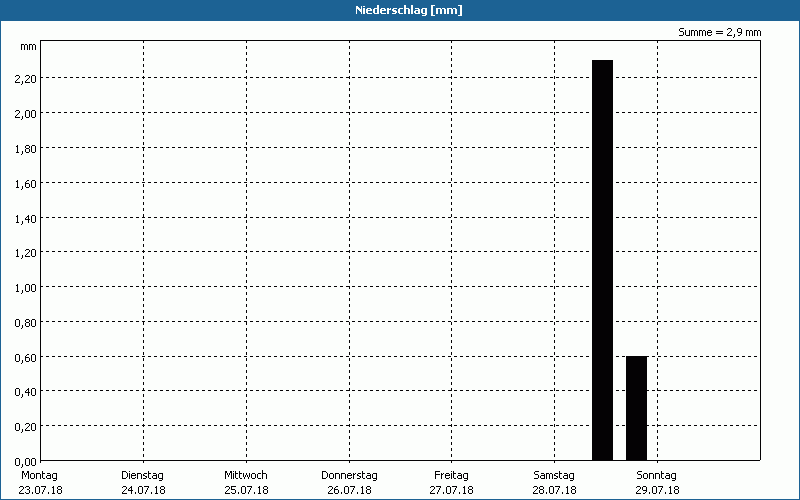
Task: Click the 24.07.18 date
Action: point(143,490)
